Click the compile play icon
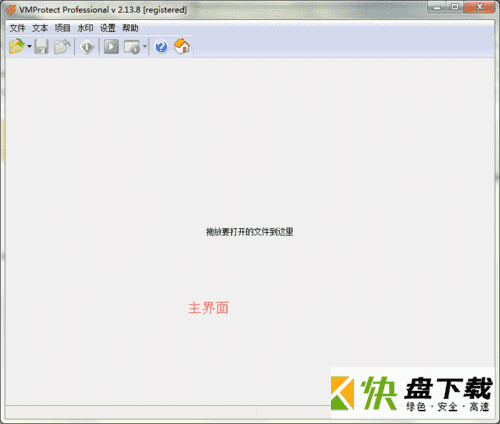Viewport: 500px width, 424px height. pyautogui.click(x=111, y=46)
